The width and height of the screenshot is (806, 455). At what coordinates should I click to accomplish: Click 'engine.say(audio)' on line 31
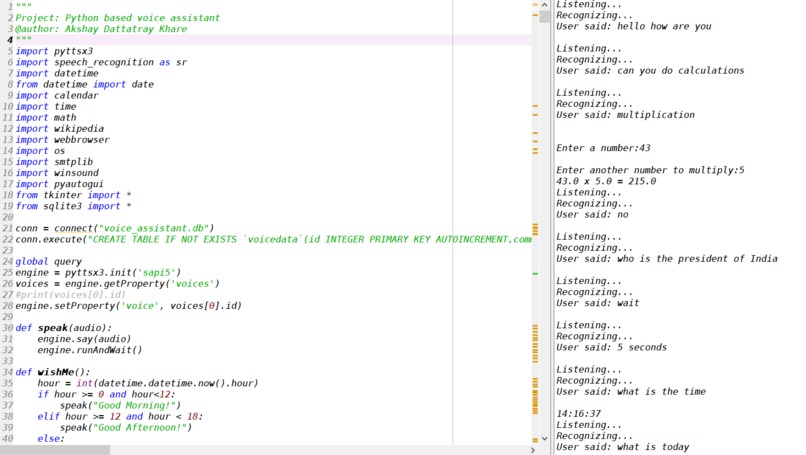[x=84, y=339]
